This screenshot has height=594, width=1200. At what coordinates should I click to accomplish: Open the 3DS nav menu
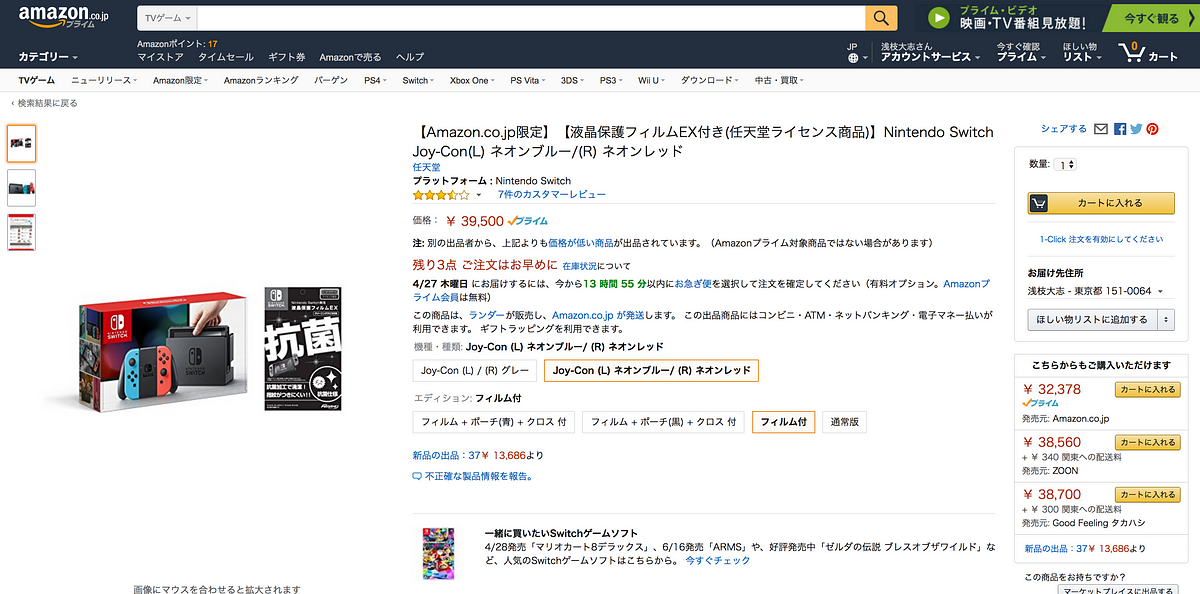coord(572,80)
